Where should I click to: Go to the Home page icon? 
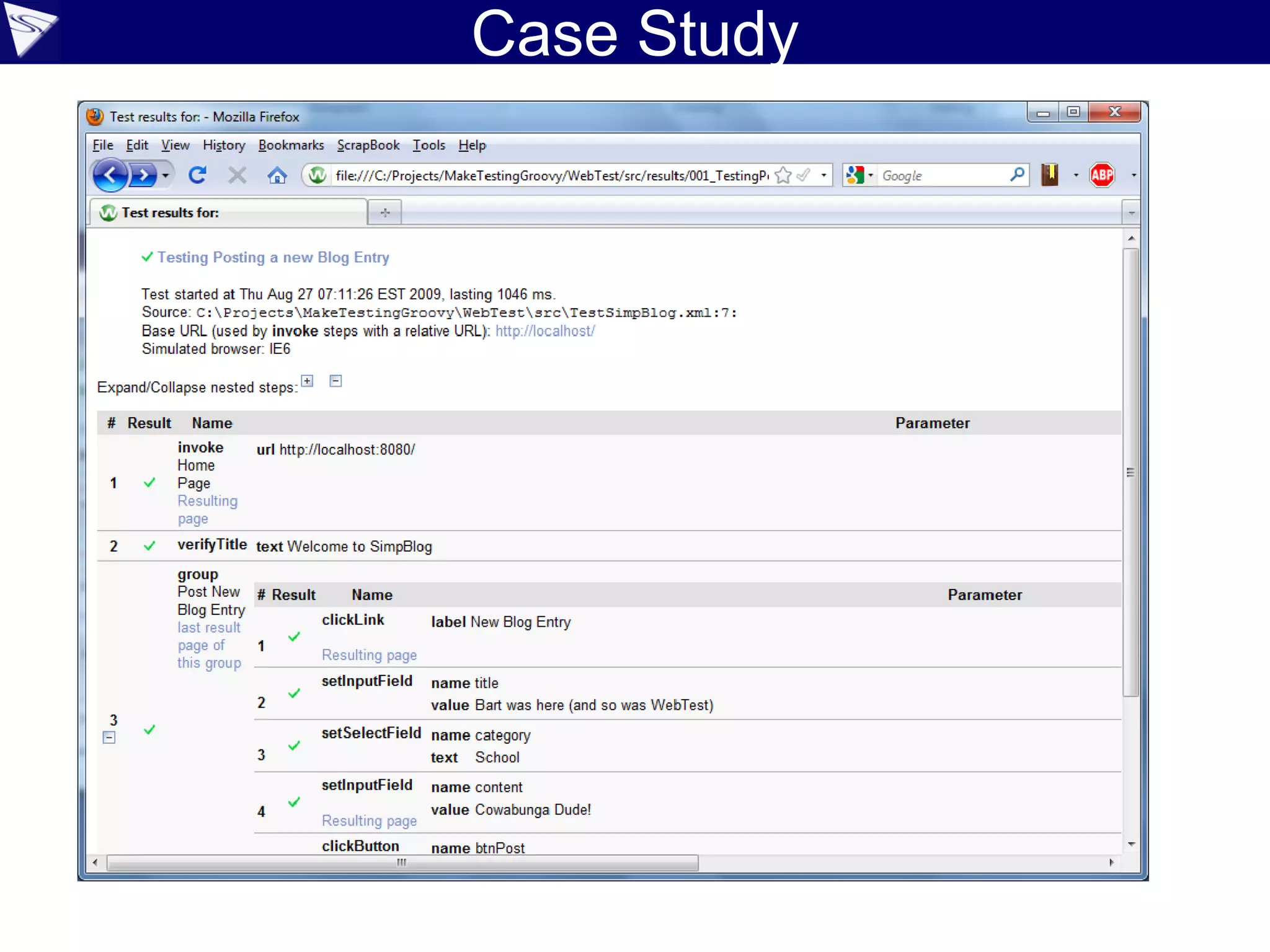pyautogui.click(x=277, y=176)
